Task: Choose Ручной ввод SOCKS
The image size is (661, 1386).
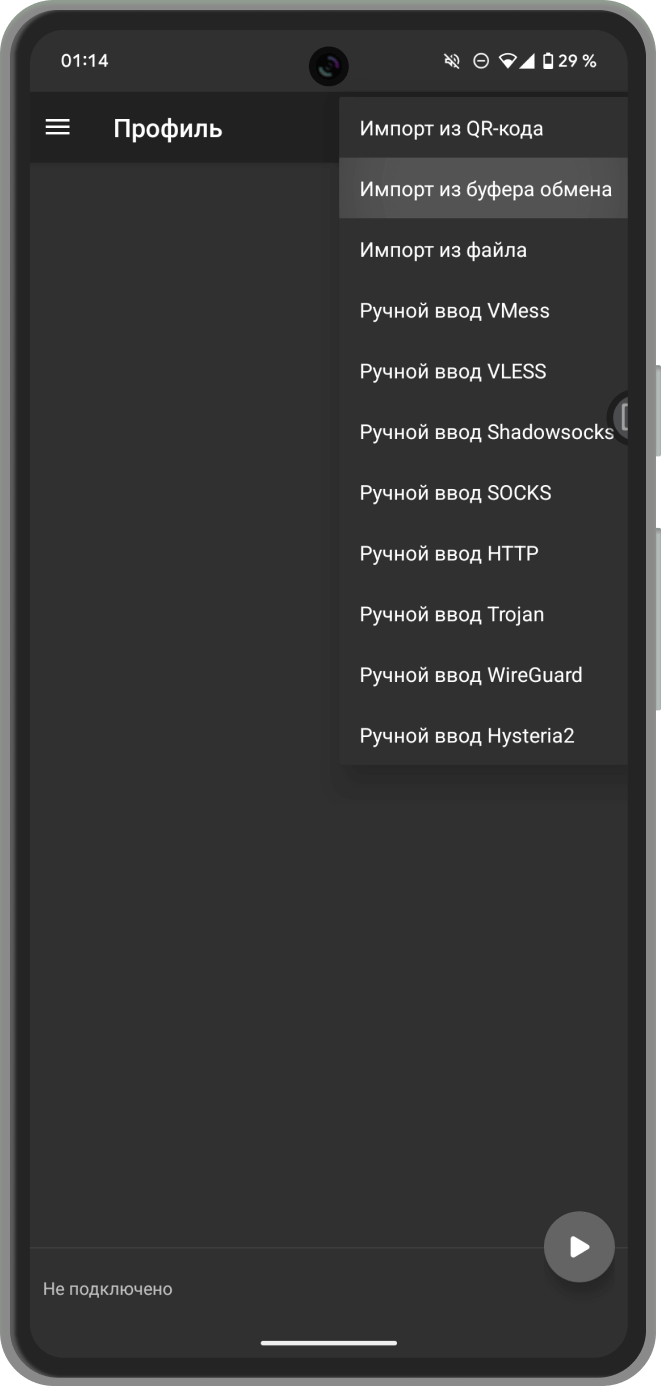Action: coord(483,493)
